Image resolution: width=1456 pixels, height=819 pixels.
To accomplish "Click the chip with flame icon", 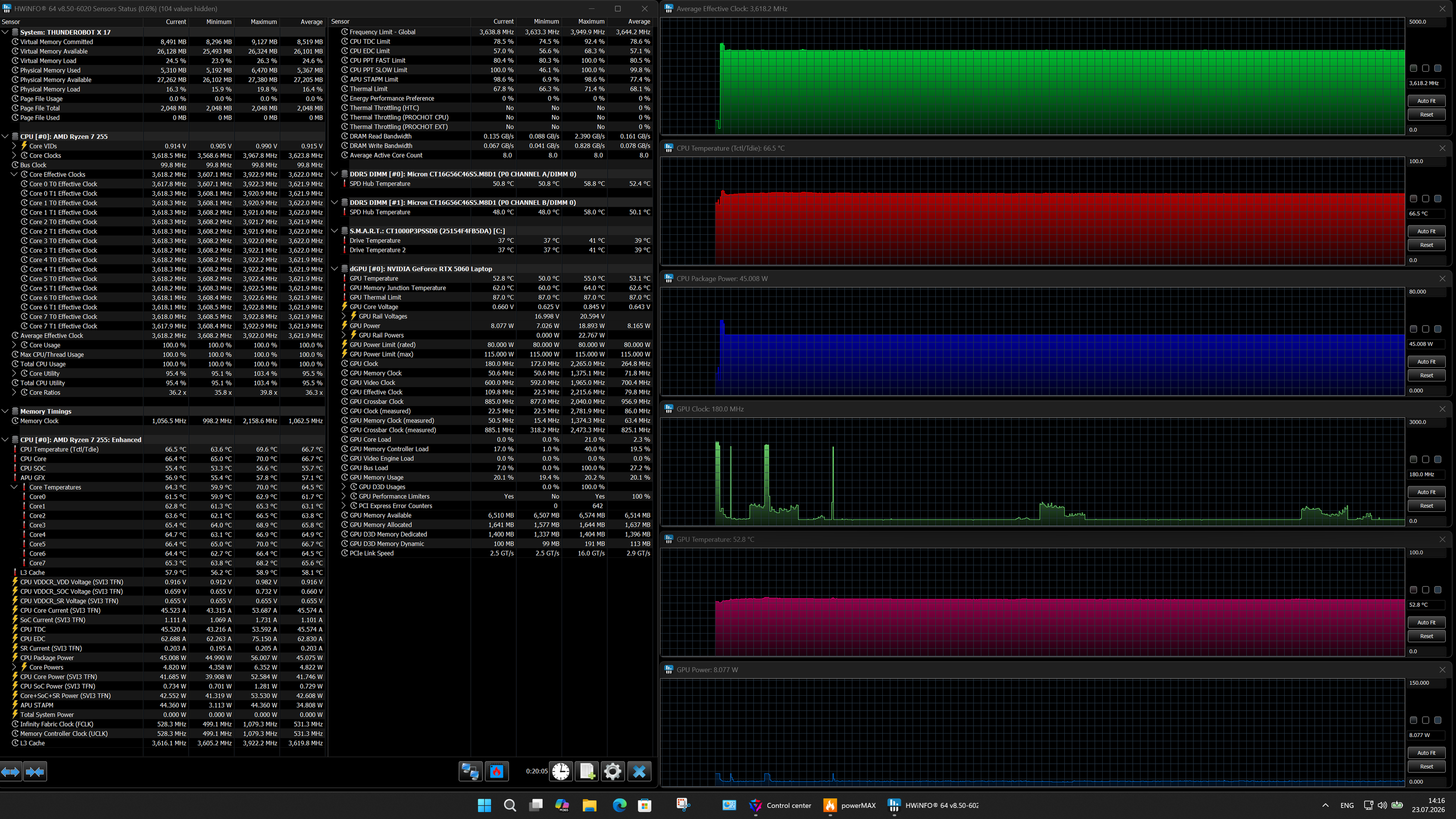I will [497, 771].
